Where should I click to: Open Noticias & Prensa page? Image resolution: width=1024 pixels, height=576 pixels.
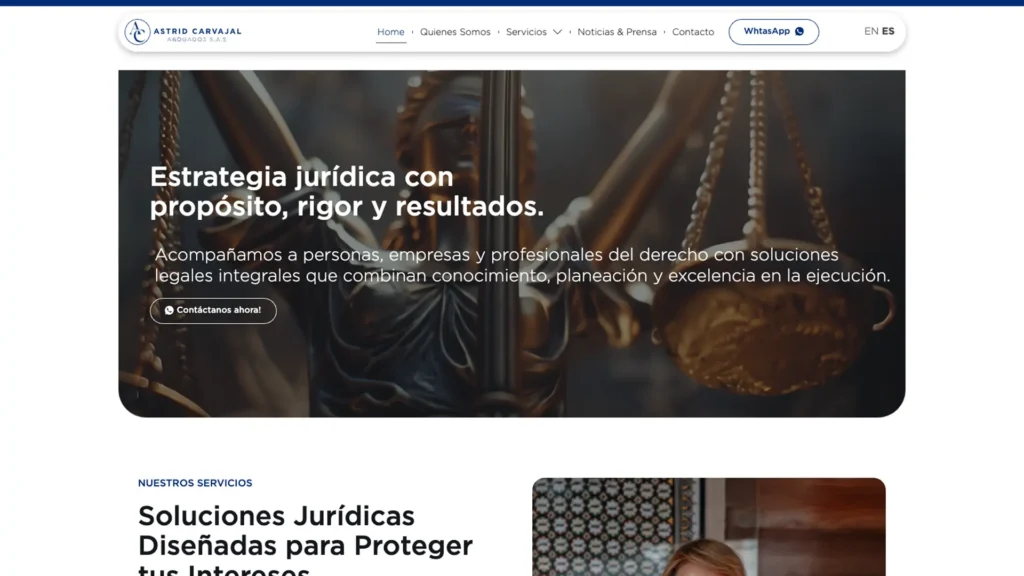pos(617,32)
